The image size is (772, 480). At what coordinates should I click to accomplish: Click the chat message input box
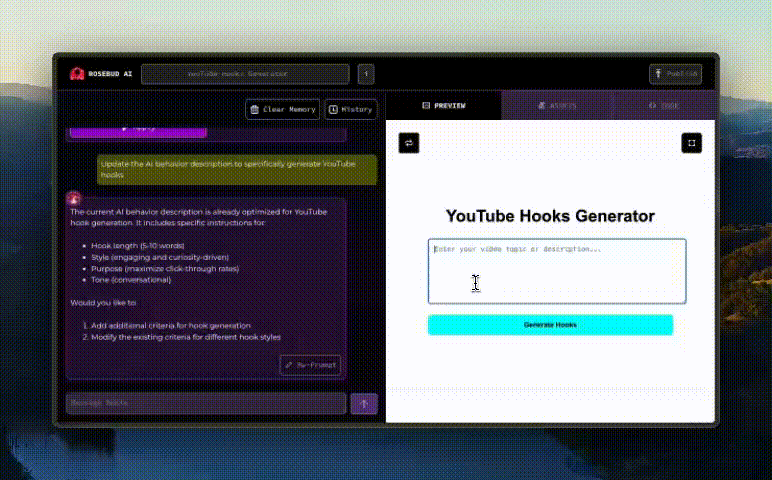206,403
